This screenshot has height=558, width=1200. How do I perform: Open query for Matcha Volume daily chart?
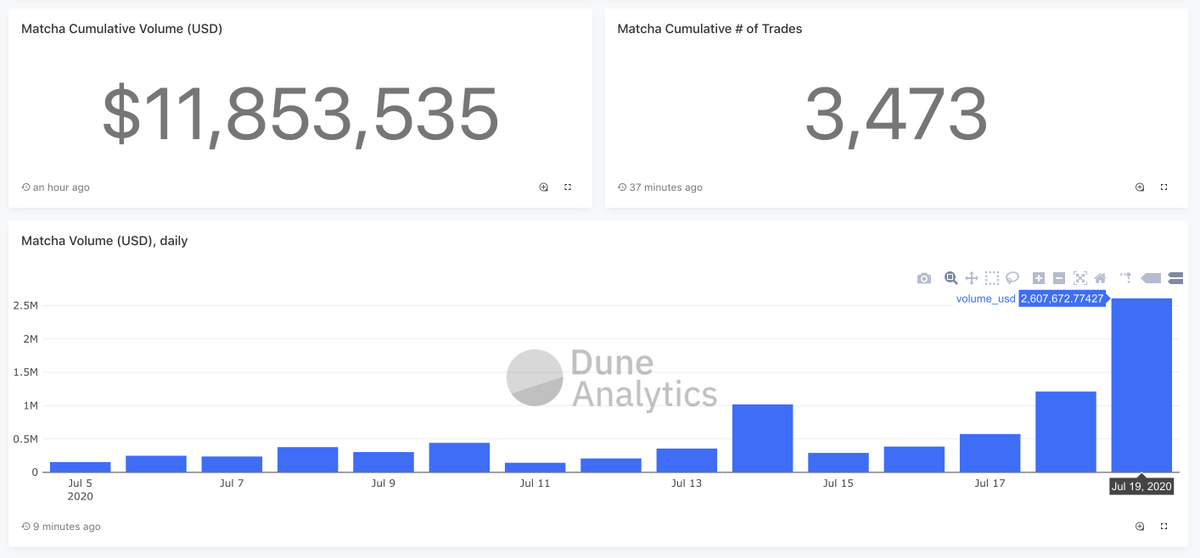click(x=1140, y=526)
